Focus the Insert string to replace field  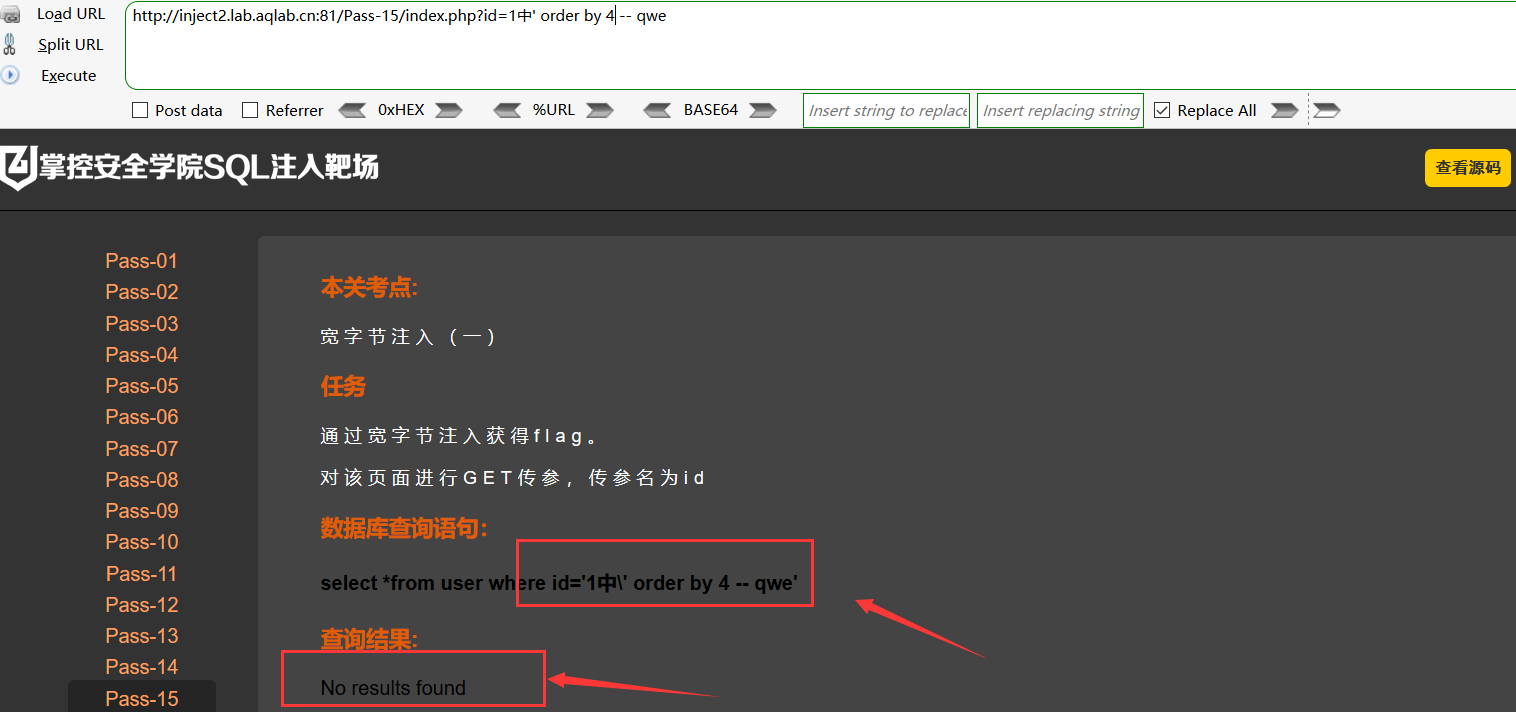click(886, 110)
